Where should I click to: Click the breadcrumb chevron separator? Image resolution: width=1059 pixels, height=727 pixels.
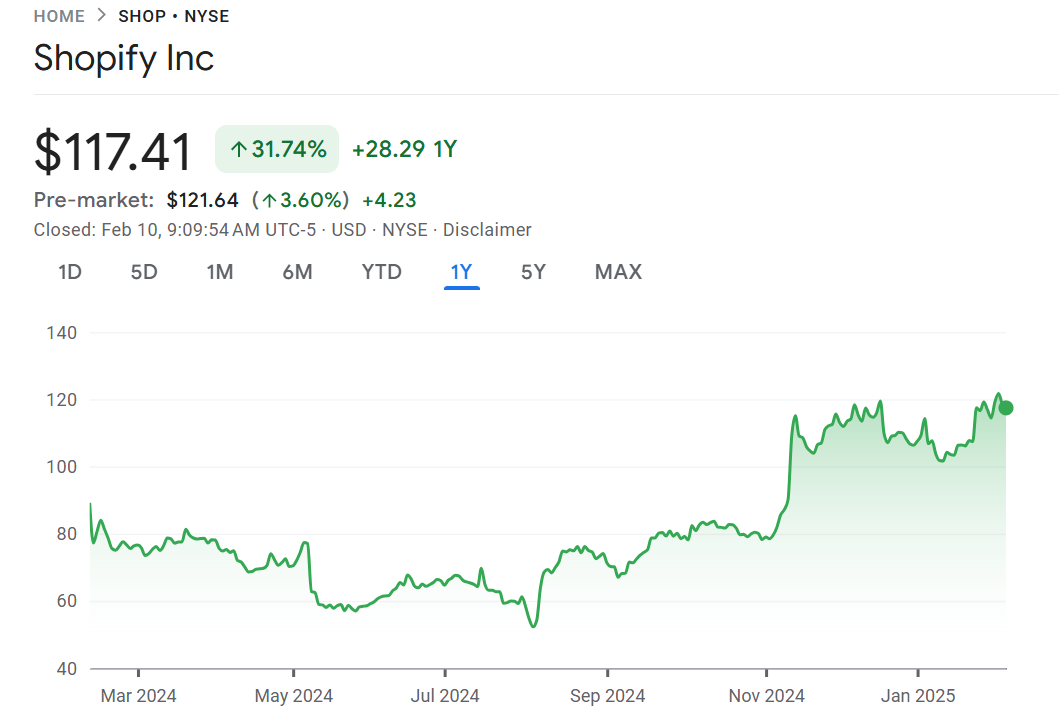click(102, 16)
